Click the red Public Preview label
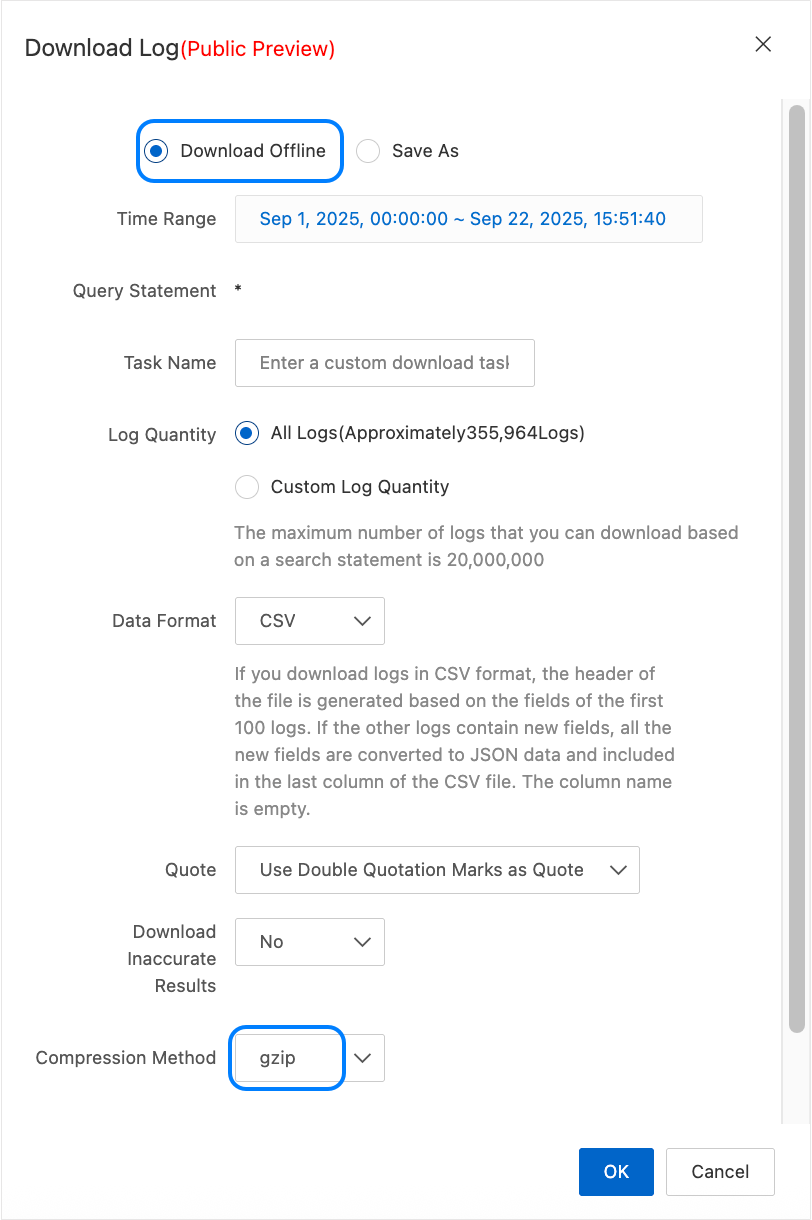The height and width of the screenshot is (1220, 812). (258, 49)
